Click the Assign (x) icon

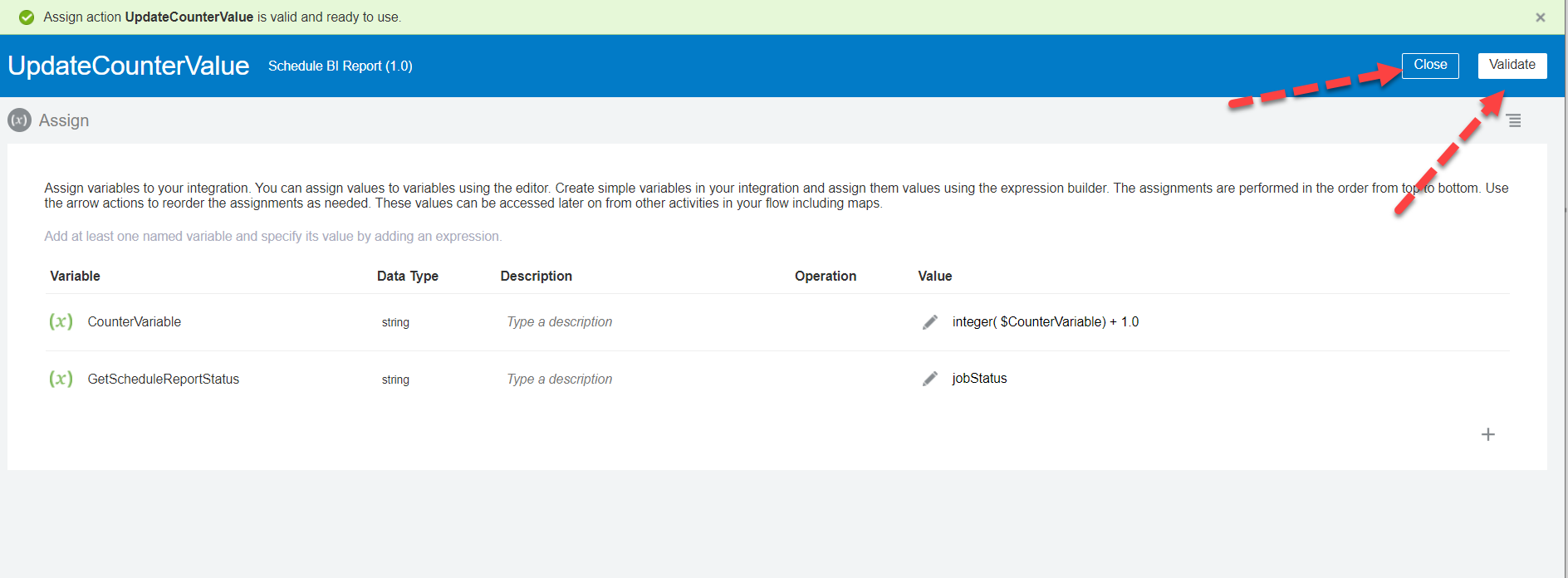coord(19,120)
